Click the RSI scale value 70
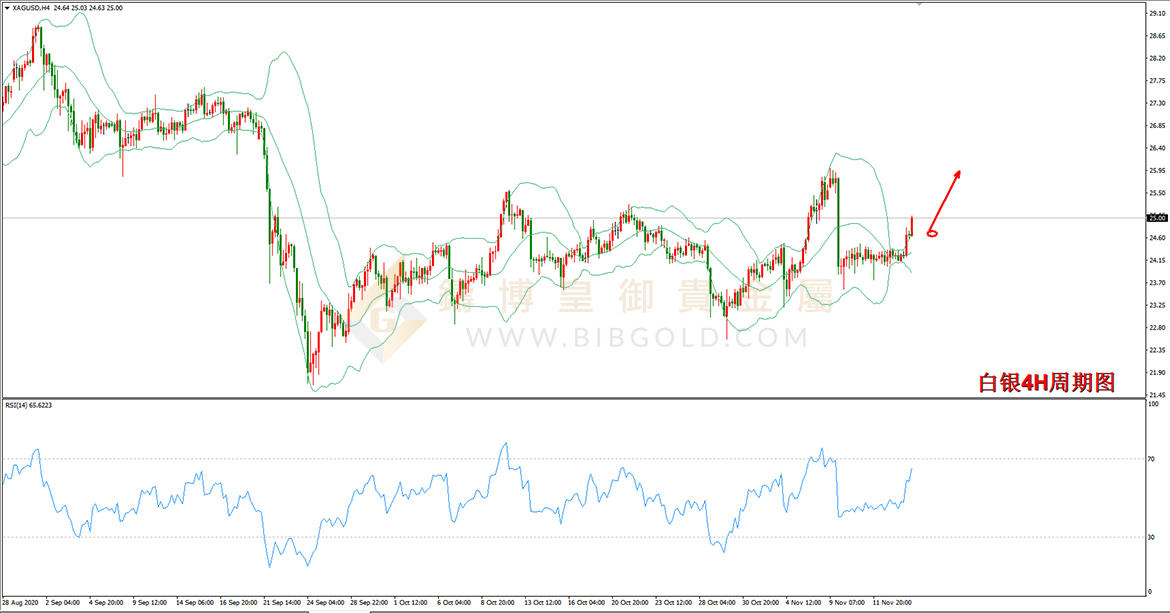Screen dimensions: 1170x613 tap(1152, 459)
